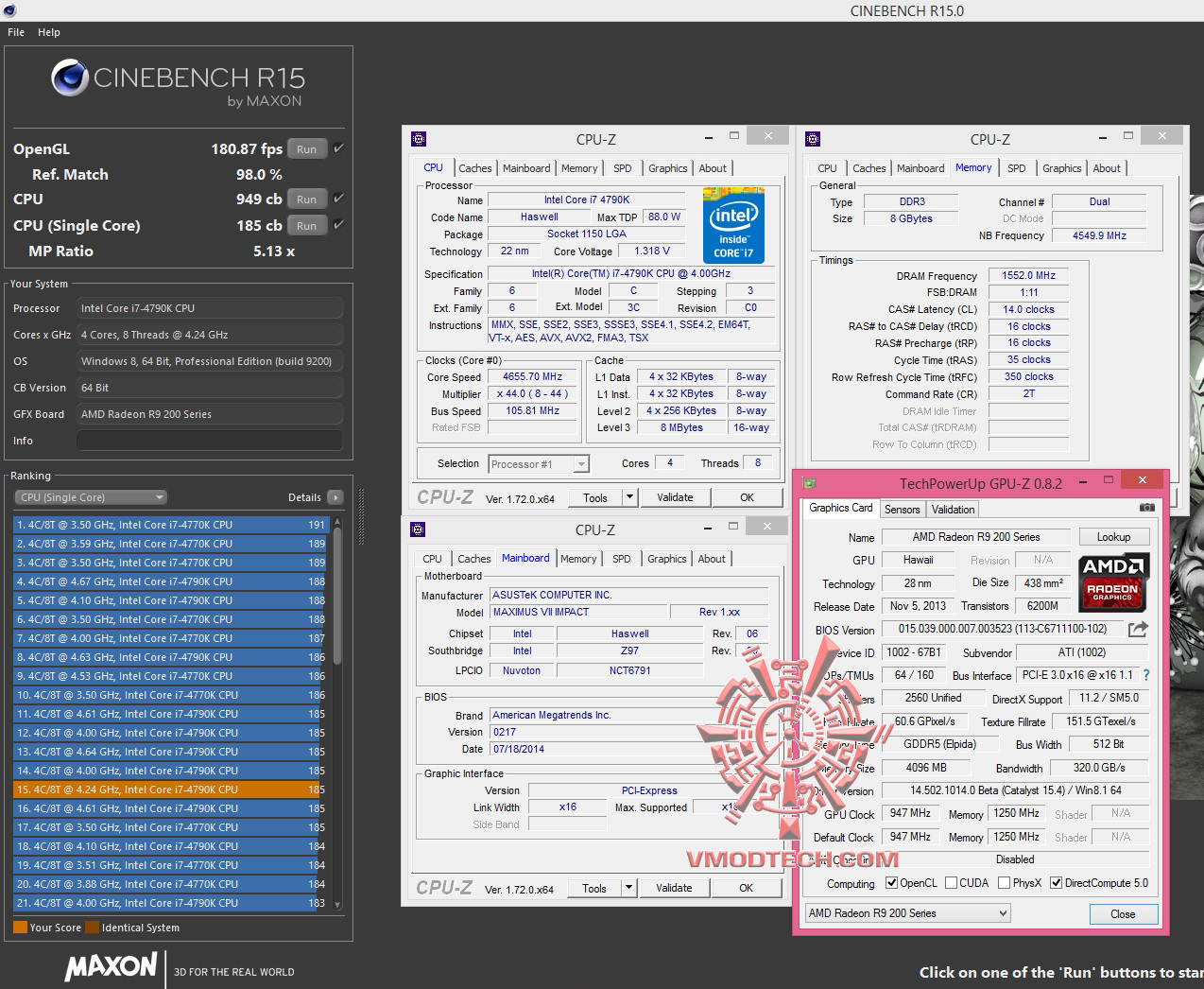Toggle the CPU test checkbox
The height and width of the screenshot is (989, 1204).
pos(338,198)
